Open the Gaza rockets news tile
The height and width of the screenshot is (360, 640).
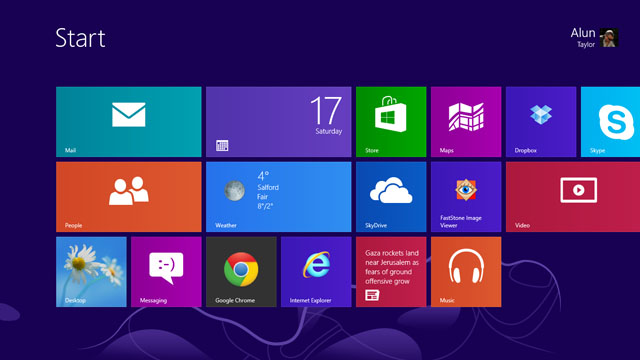click(391, 272)
